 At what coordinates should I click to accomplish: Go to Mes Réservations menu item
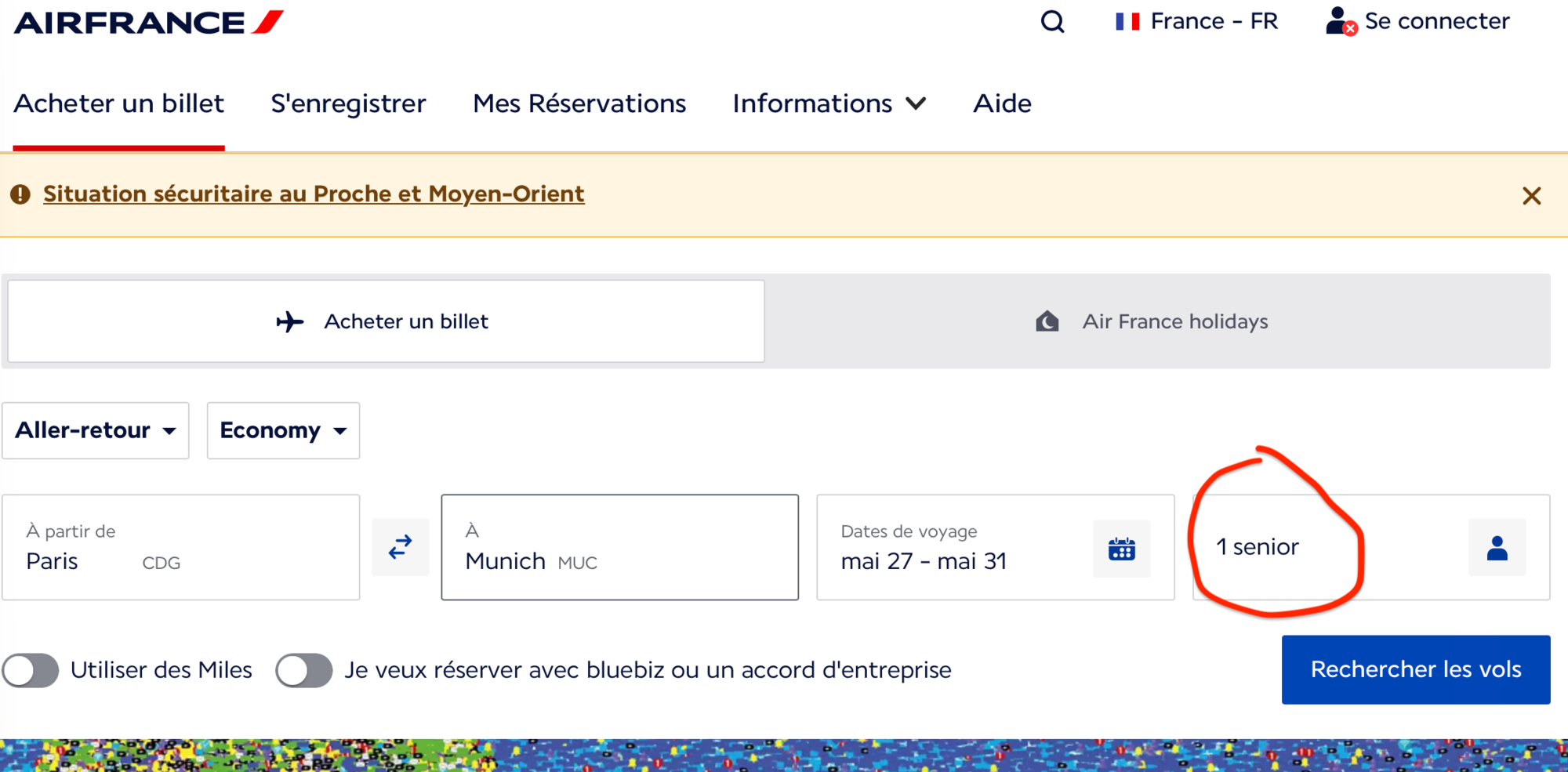coord(579,103)
